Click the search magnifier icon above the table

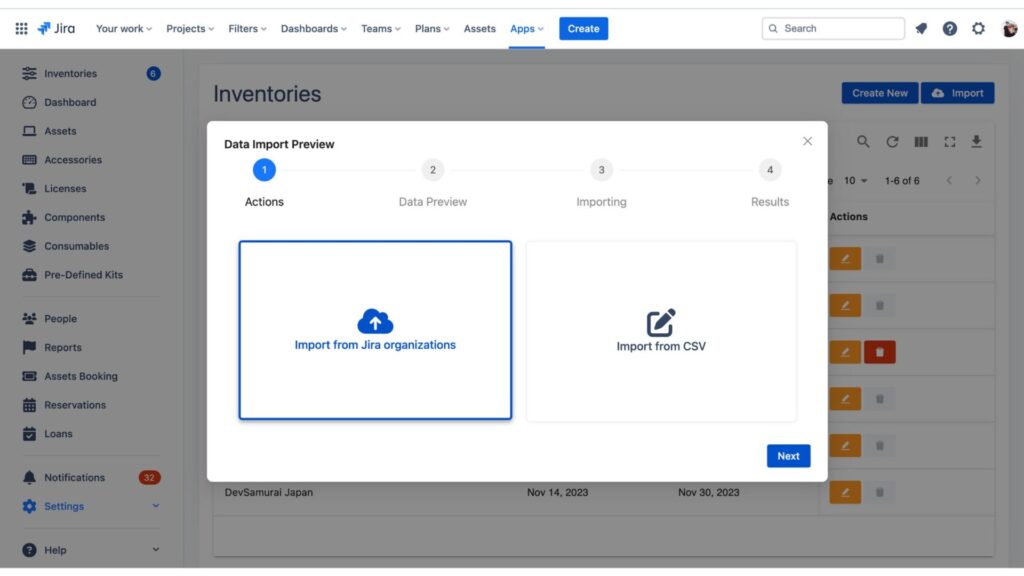pos(863,142)
